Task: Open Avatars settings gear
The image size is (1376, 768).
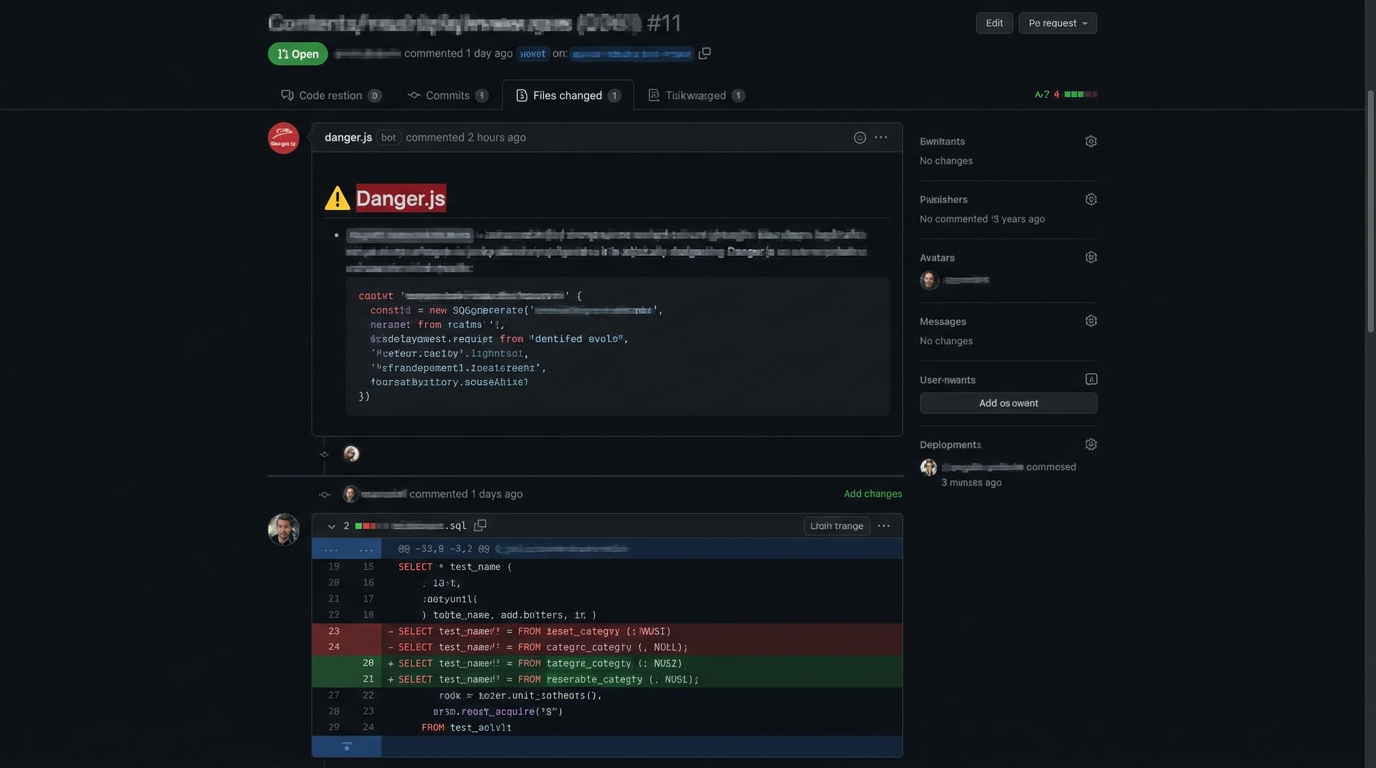Action: (1091, 257)
